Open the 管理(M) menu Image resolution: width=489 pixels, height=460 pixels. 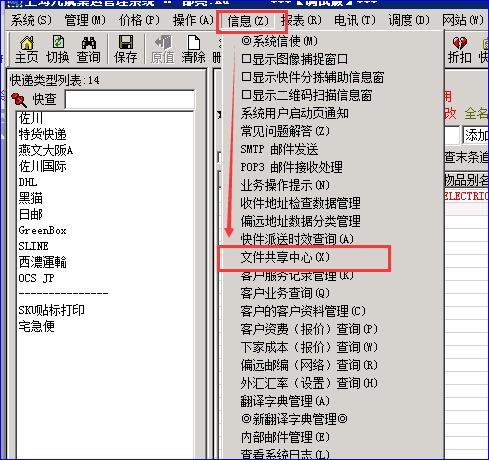(85, 20)
